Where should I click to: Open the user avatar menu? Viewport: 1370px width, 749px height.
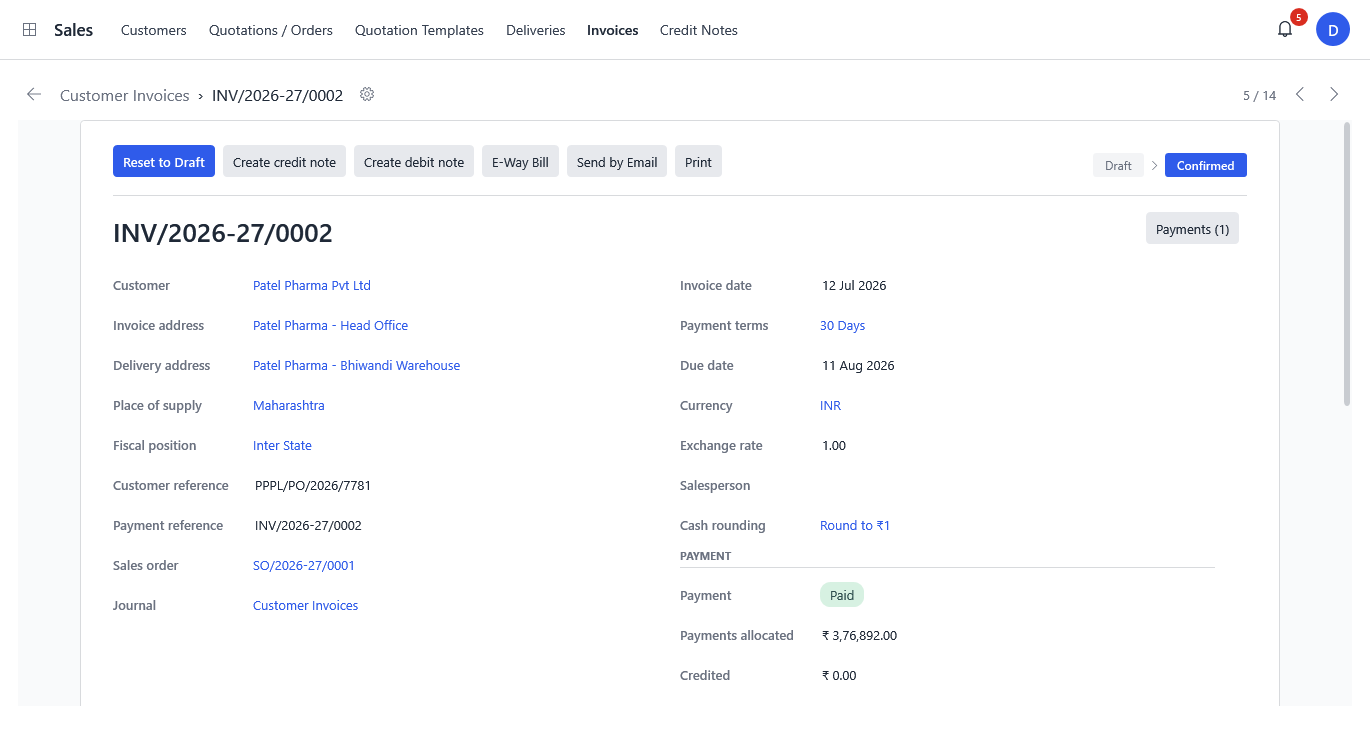pos(1332,30)
